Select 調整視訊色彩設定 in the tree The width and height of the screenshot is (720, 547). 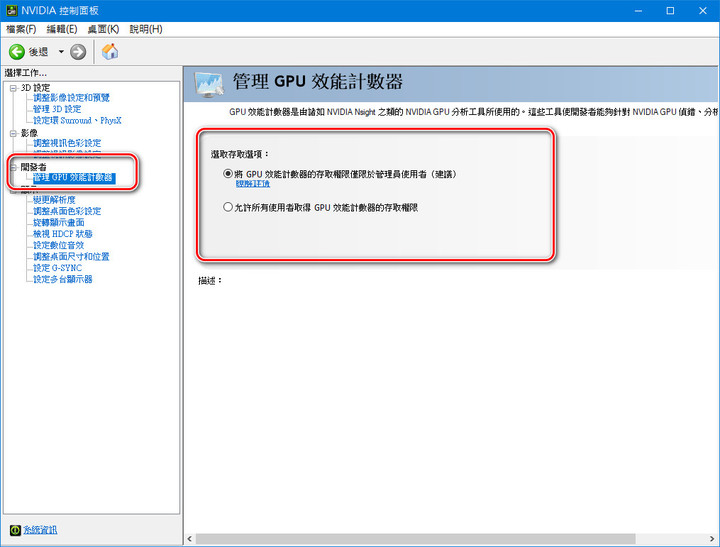coord(67,143)
